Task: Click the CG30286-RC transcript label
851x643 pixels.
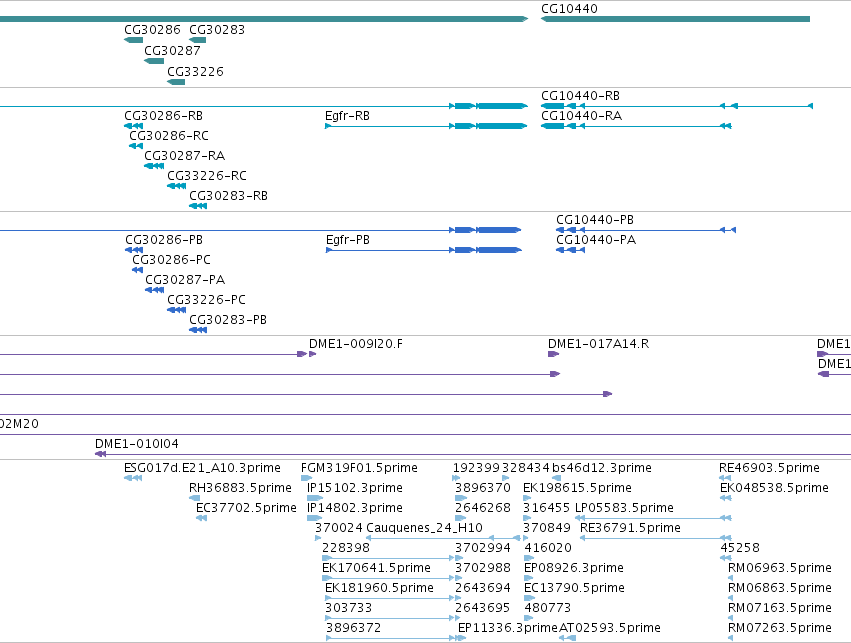Action: click(x=169, y=136)
